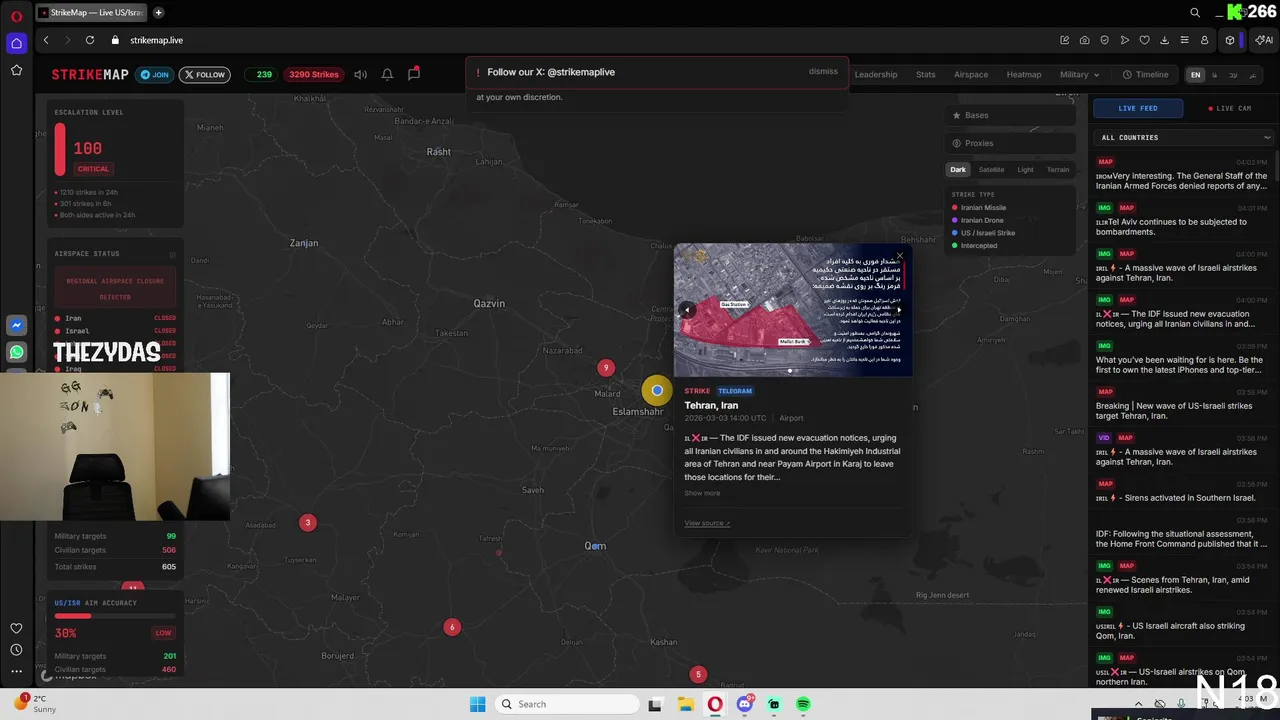Open the Heatmap tab
Screen dimensions: 1280x720
[x=1024, y=74]
